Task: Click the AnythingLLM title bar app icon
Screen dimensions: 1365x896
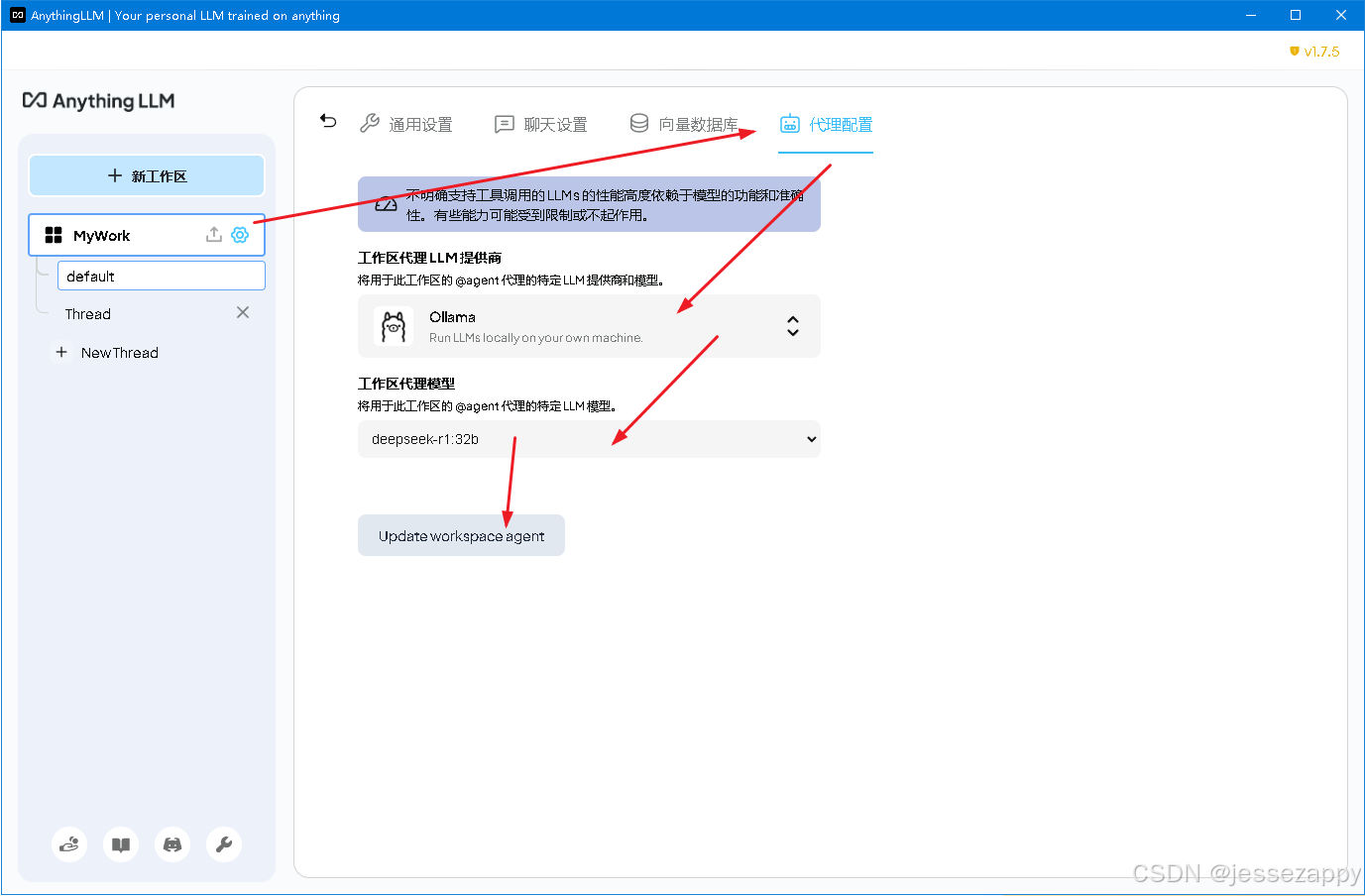Action: [17, 15]
